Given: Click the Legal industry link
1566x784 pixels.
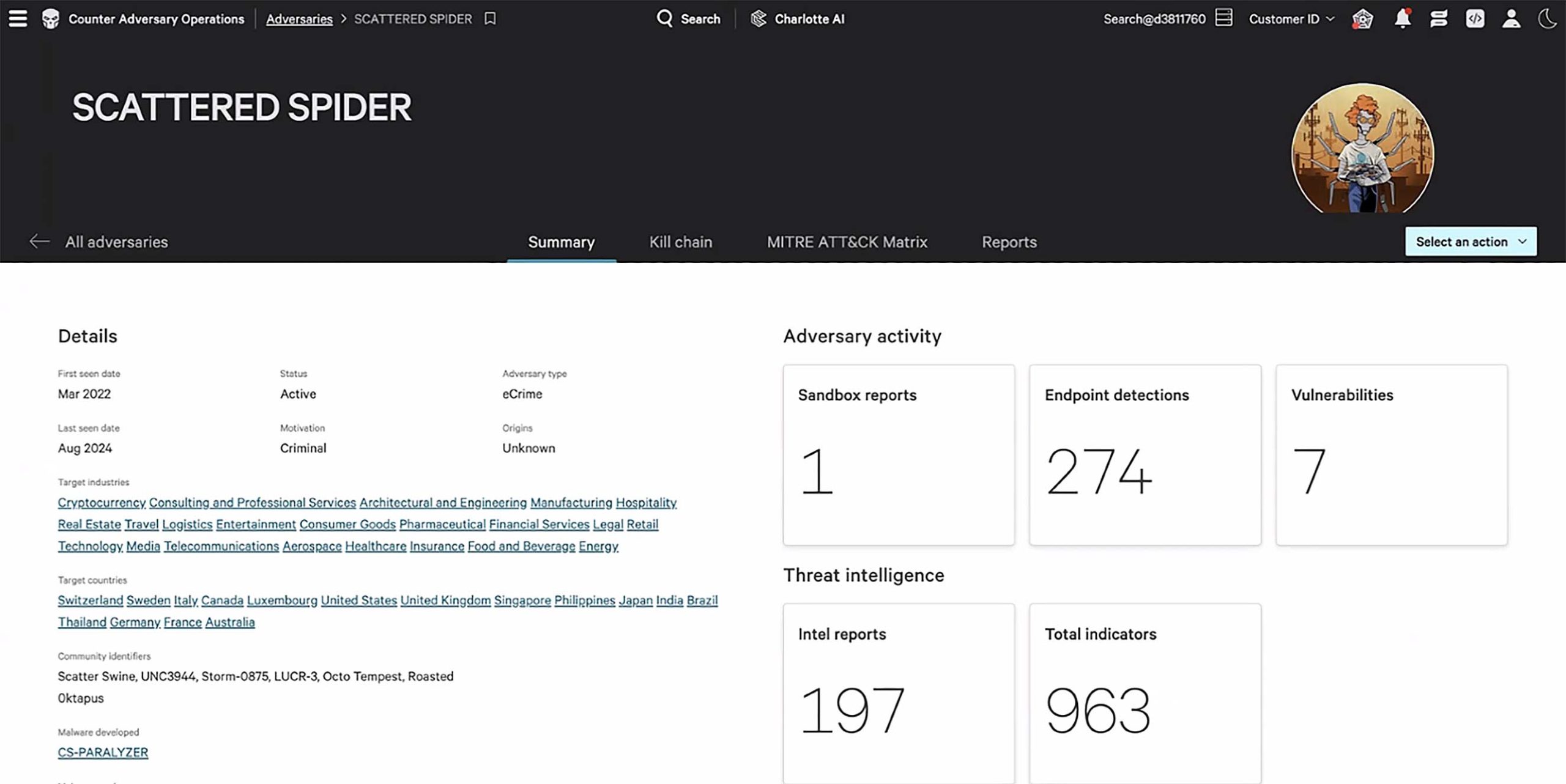Looking at the screenshot, I should click(608, 525).
